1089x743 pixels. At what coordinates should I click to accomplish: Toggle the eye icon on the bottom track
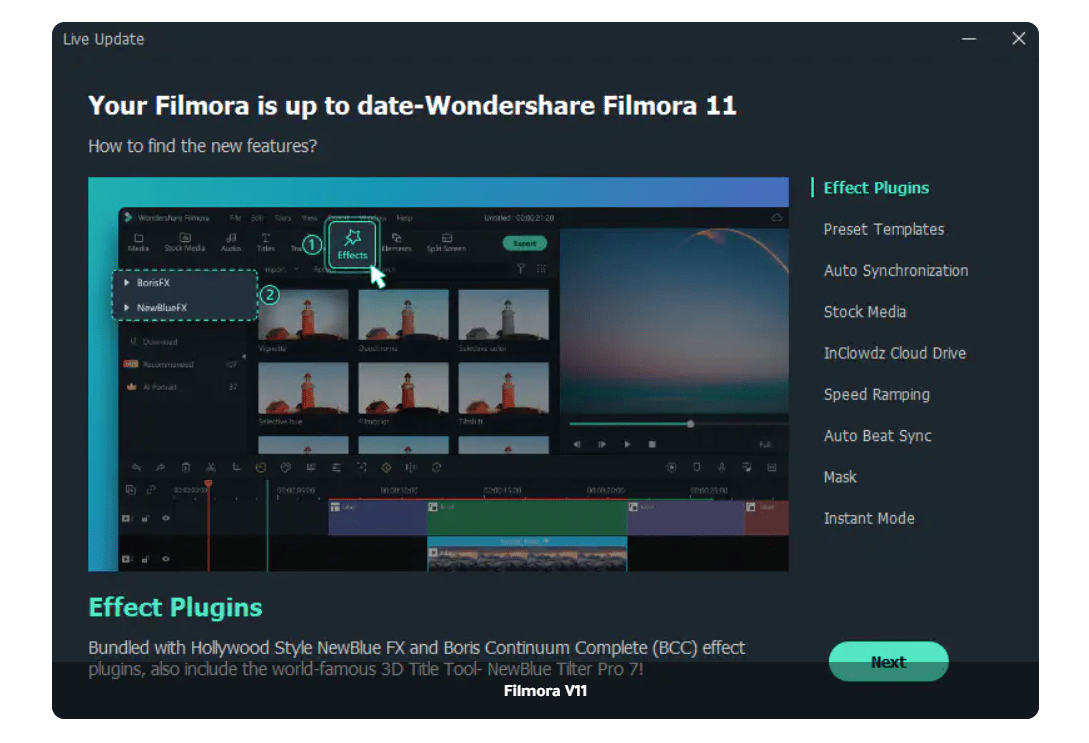pos(166,559)
